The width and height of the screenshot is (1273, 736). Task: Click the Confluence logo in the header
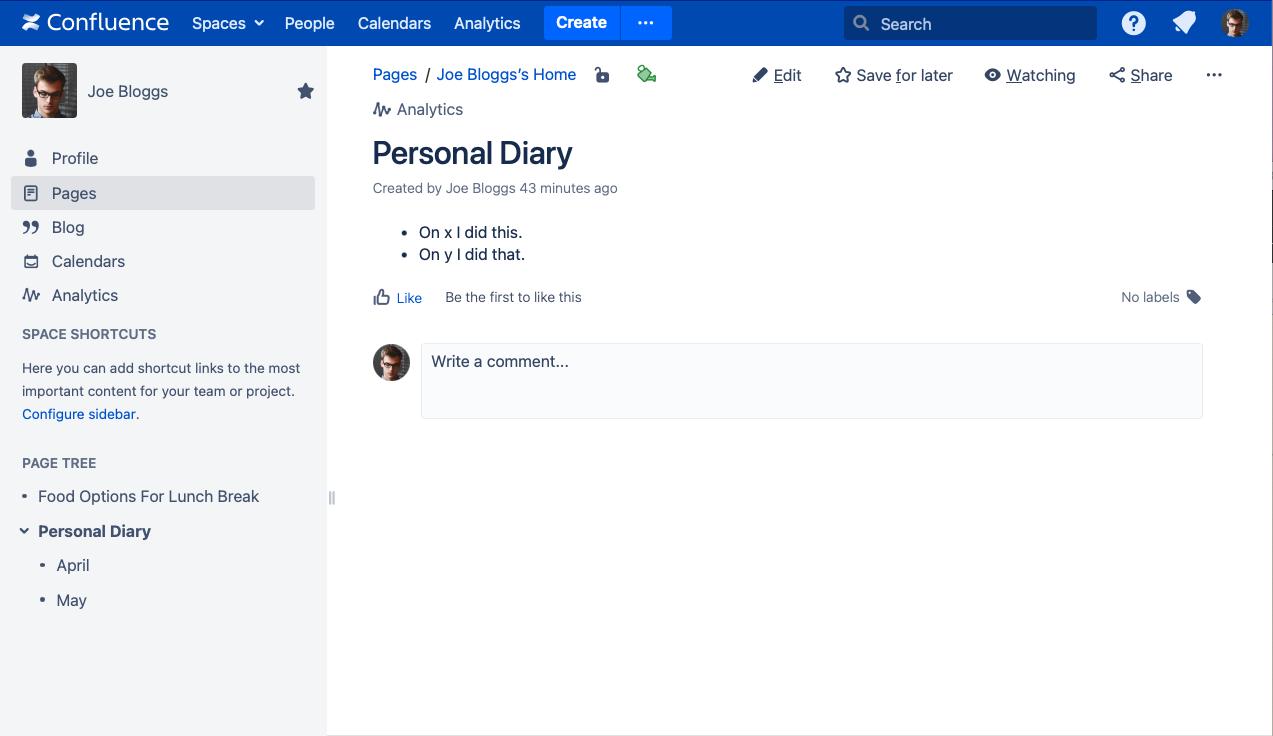96,23
